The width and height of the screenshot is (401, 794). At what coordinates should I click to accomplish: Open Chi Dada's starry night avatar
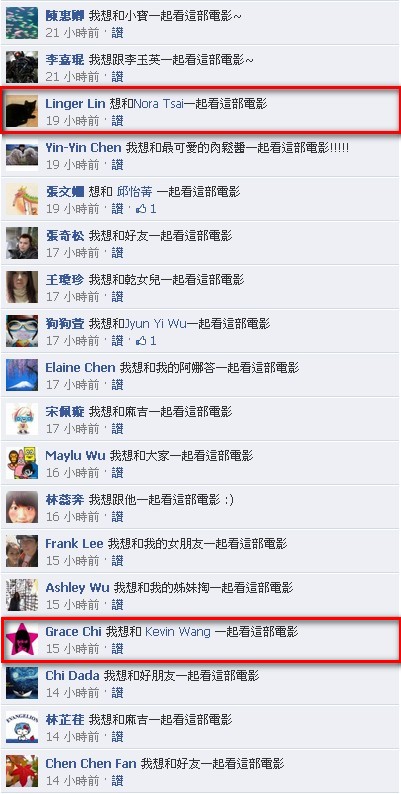[22, 684]
